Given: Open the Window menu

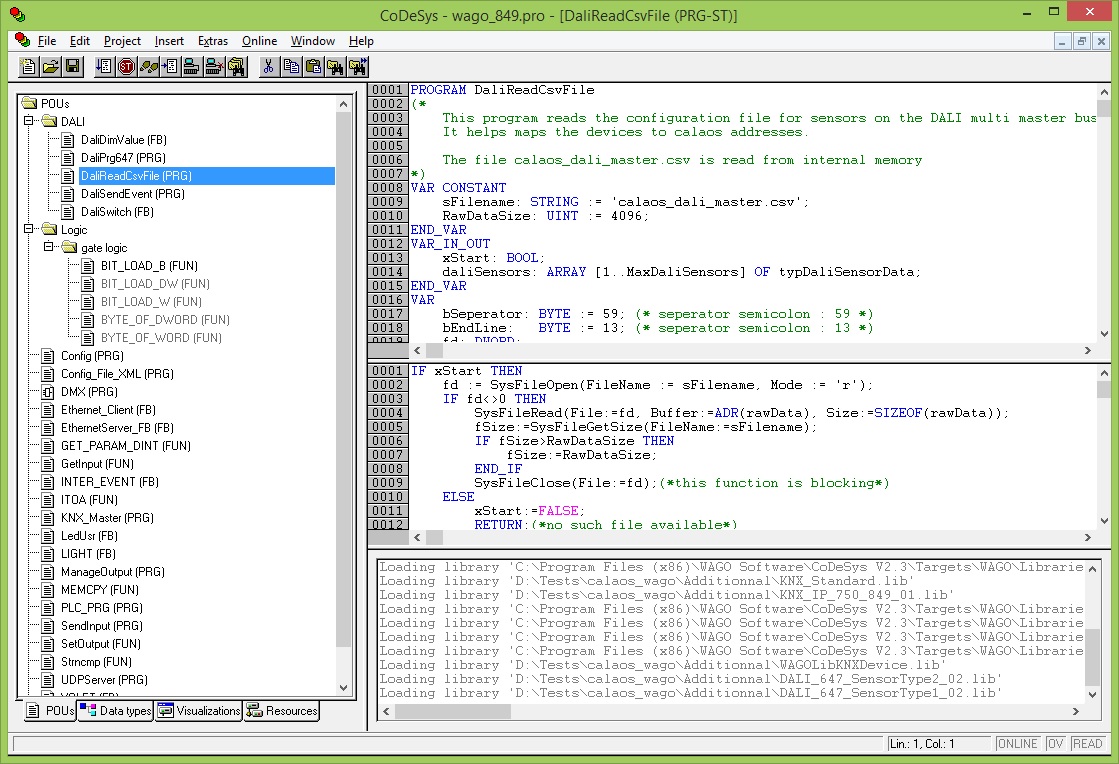Looking at the screenshot, I should coord(313,41).
